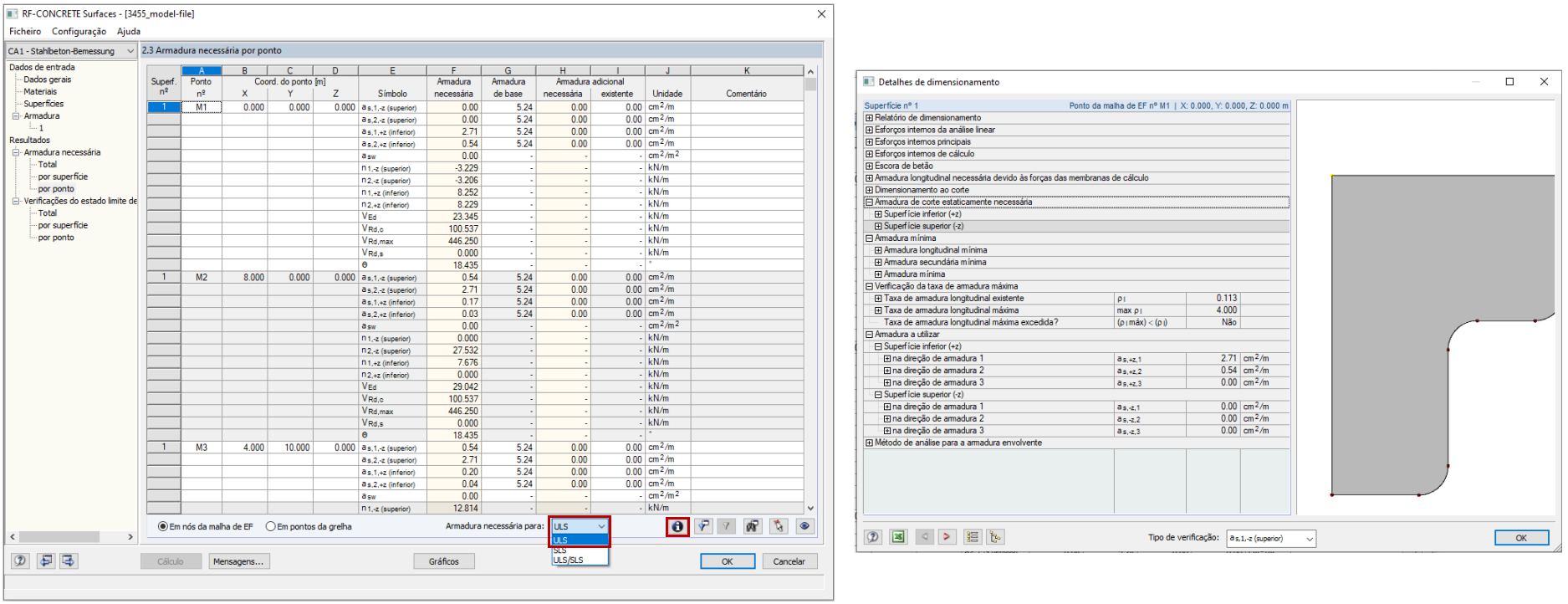Click the Gráficos button
The image size is (1568, 604).
tap(444, 561)
